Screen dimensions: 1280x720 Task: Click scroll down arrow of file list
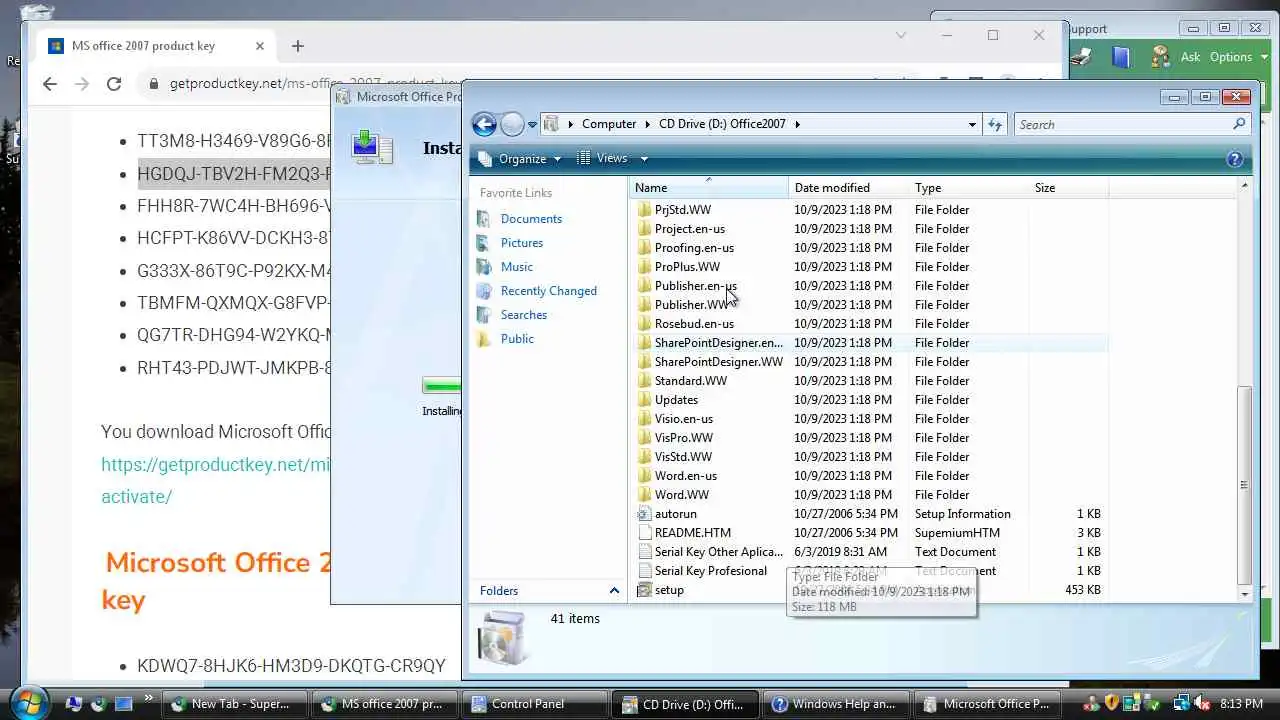click(x=1244, y=594)
